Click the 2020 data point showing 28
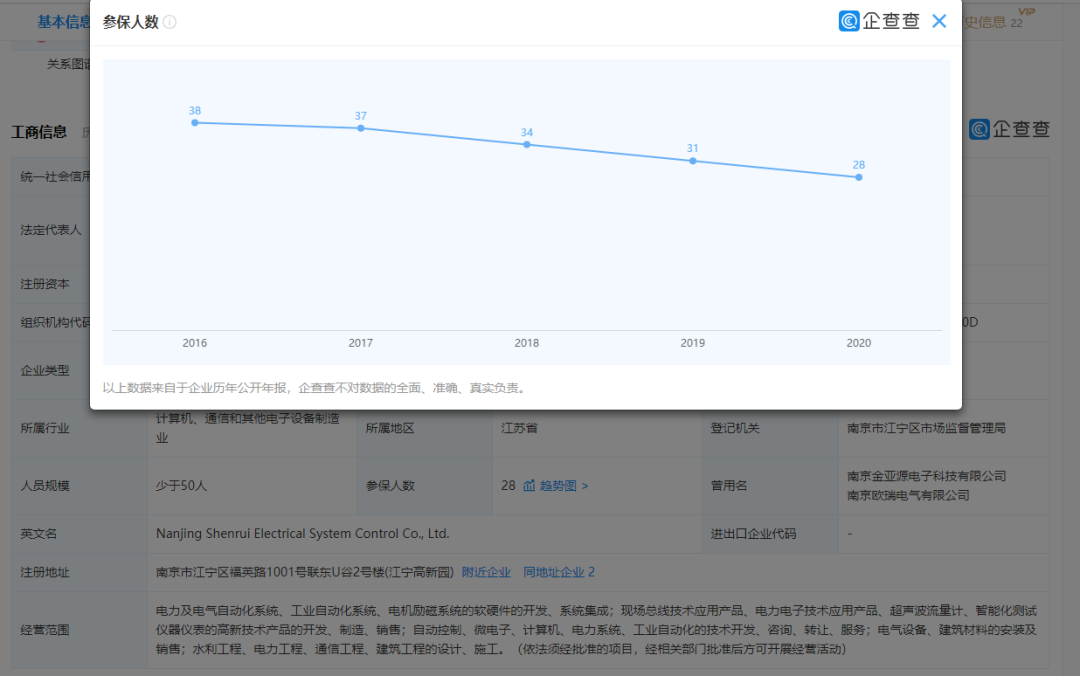1080x676 pixels. click(x=859, y=177)
